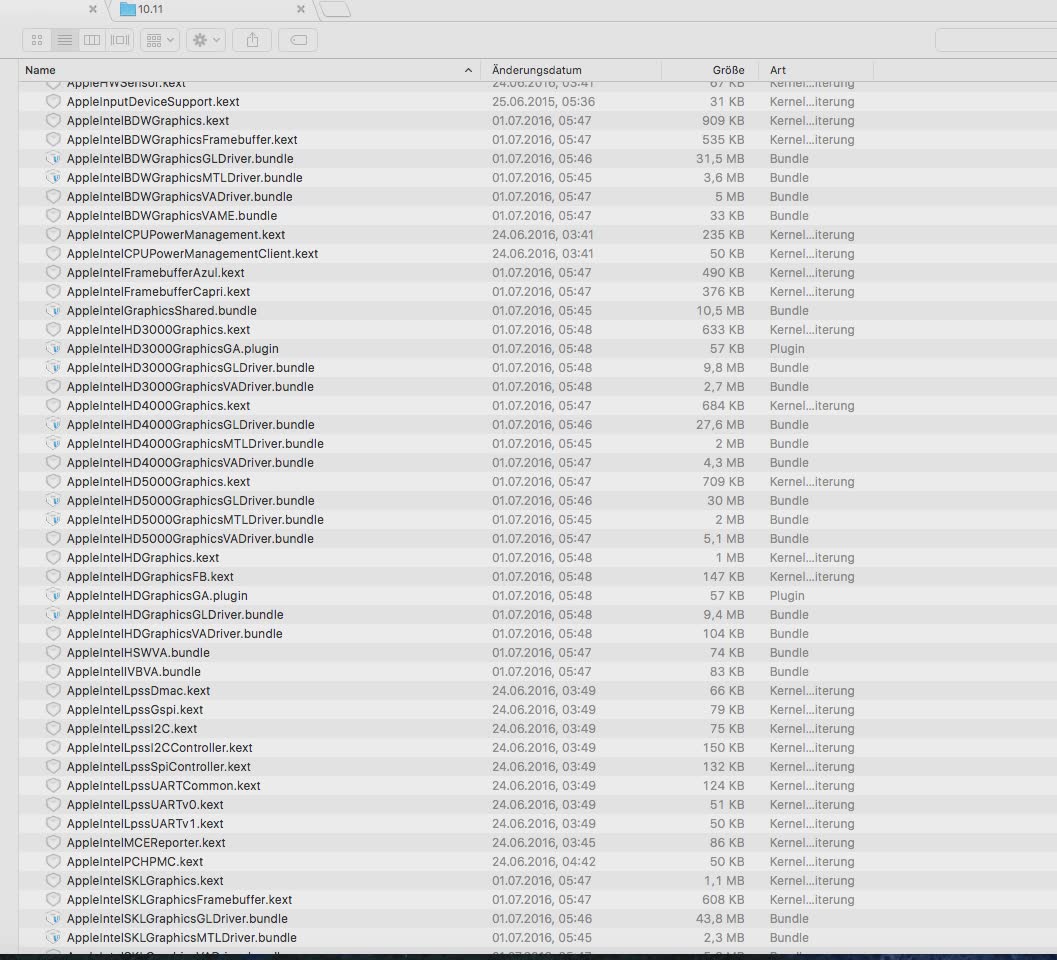Click icon of AppleIntelHSWVA.bundle
1057x960 pixels.
tap(53, 653)
